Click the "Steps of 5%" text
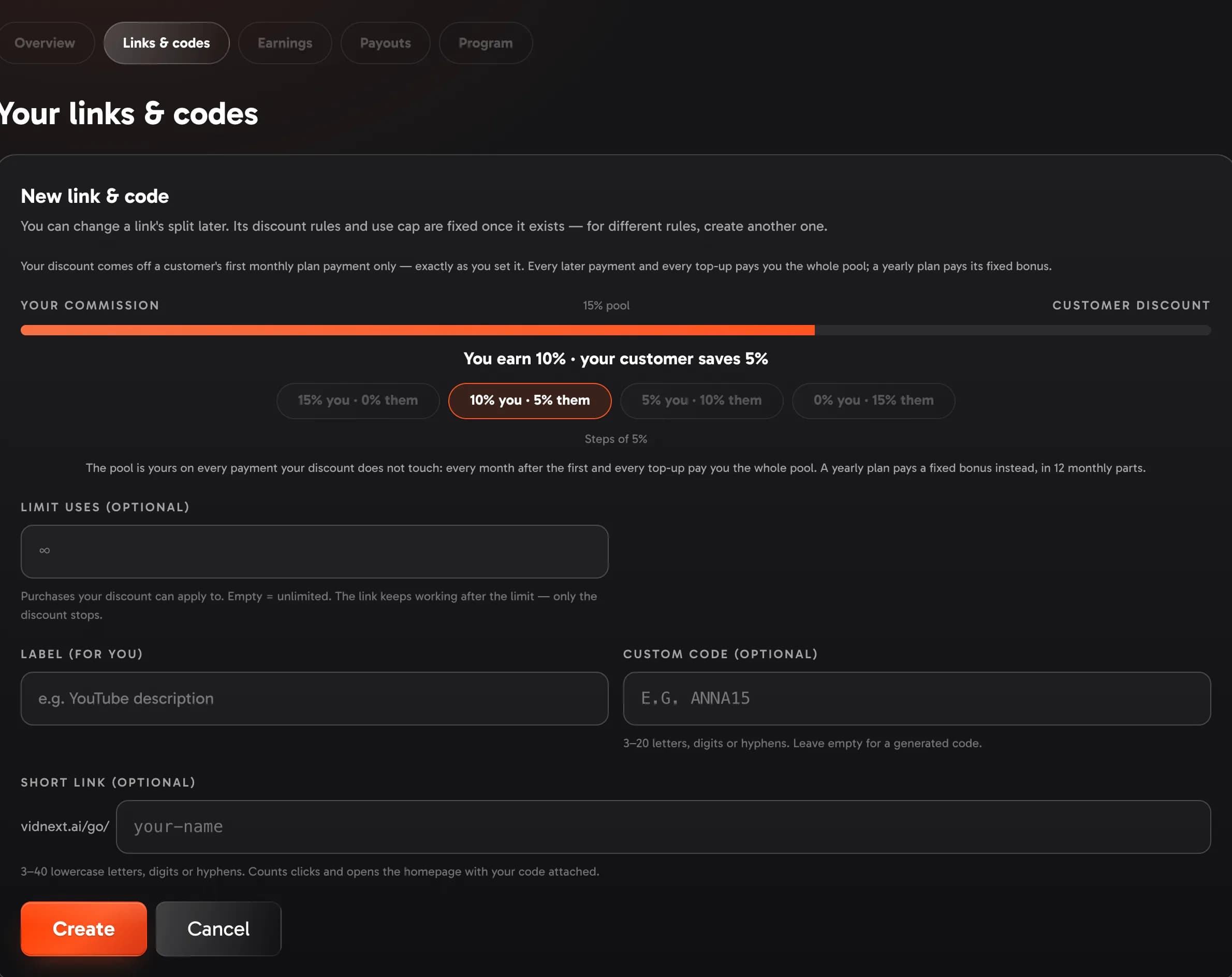The image size is (1232, 977). 615,439
